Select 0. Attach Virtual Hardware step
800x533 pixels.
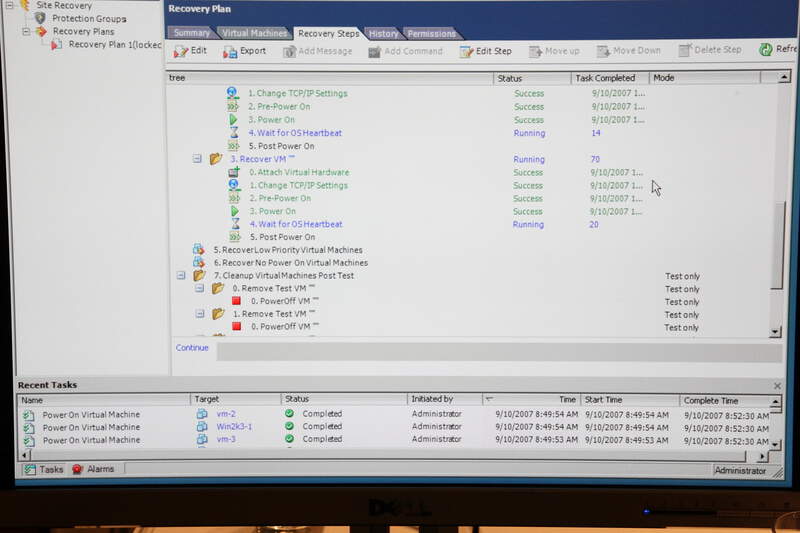click(x=299, y=172)
